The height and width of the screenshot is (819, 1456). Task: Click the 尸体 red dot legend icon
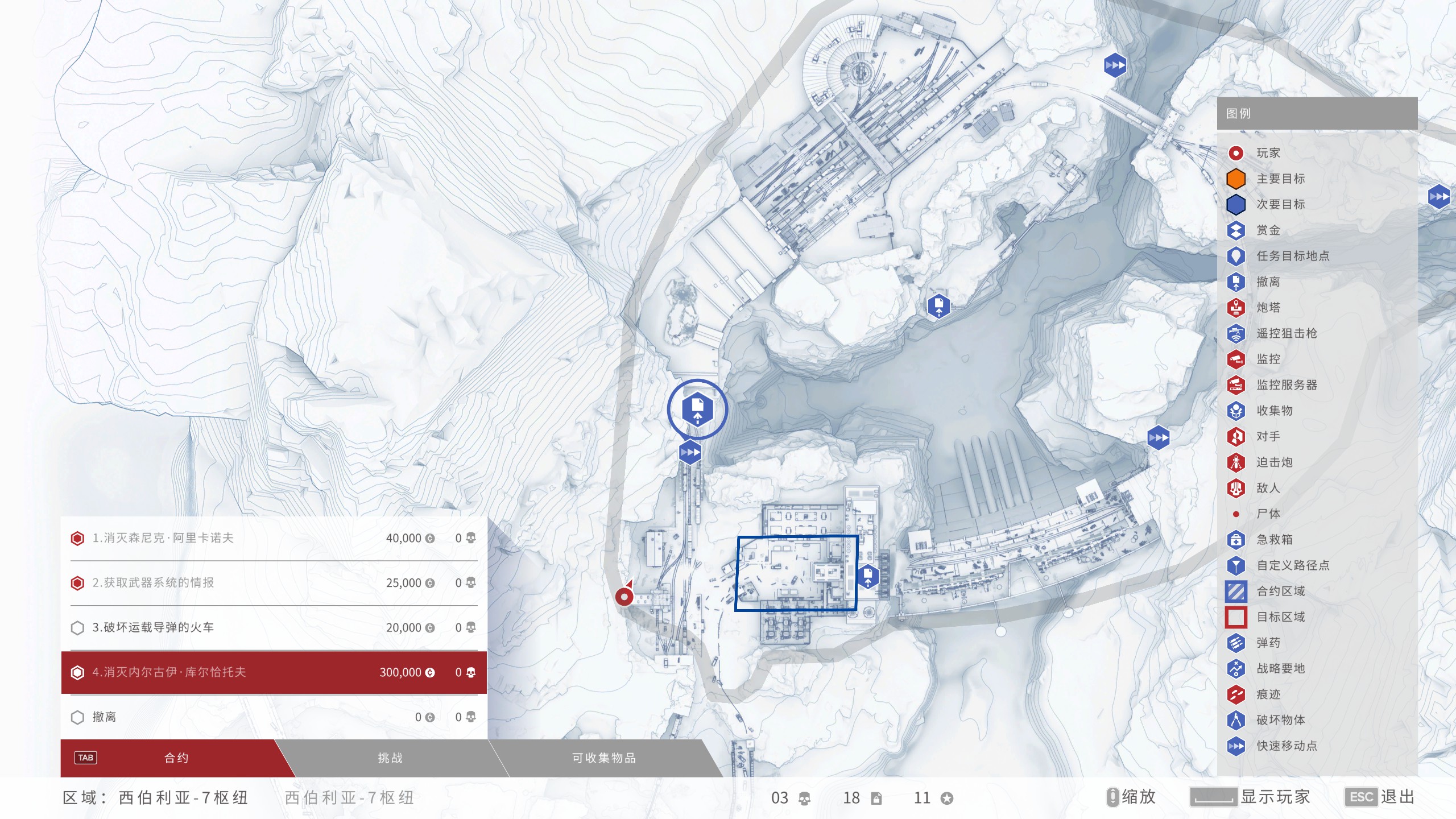(x=1235, y=514)
